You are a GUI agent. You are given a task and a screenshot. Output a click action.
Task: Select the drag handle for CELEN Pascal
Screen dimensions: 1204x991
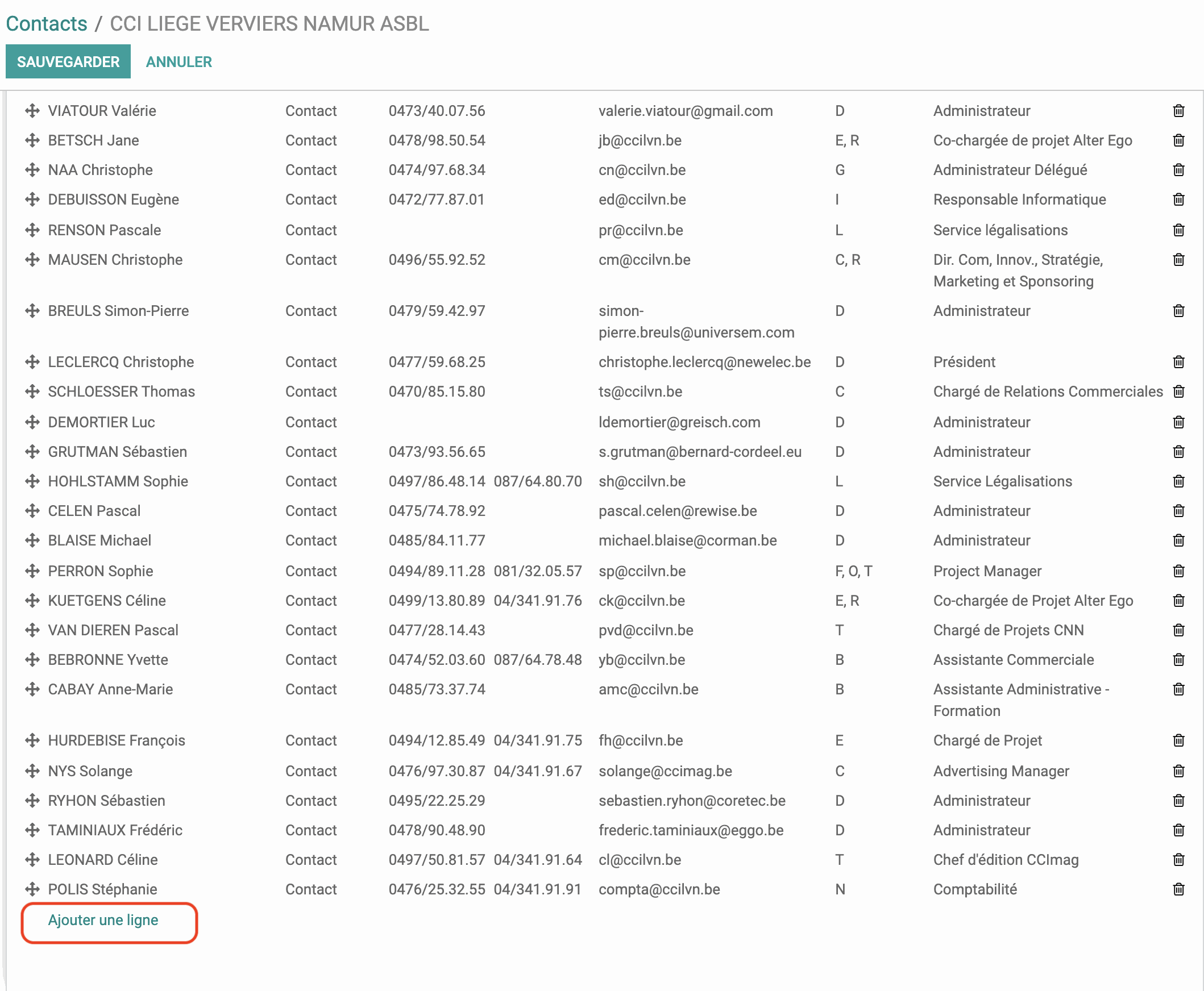[x=32, y=511]
